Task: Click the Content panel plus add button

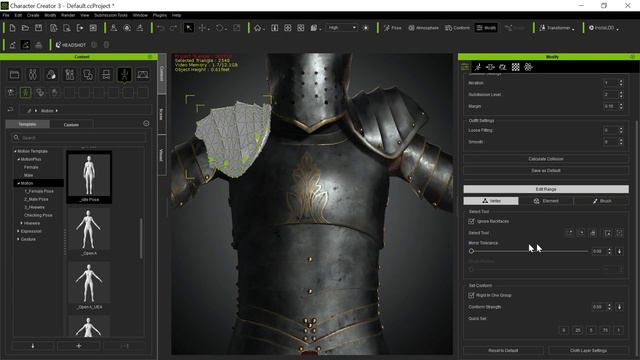Action: tap(79, 346)
